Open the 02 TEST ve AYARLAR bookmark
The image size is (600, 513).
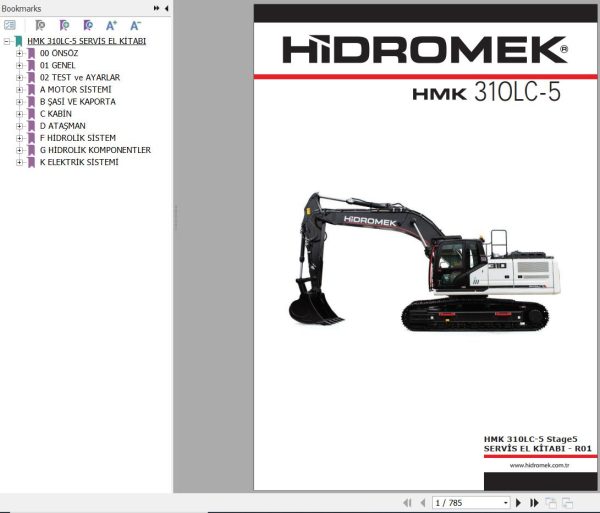pos(80,77)
